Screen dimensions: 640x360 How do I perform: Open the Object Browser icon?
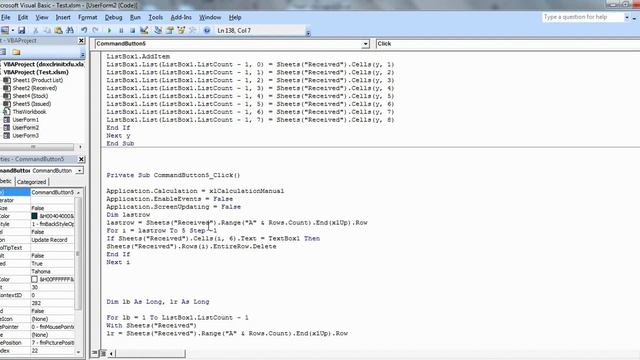click(181, 30)
